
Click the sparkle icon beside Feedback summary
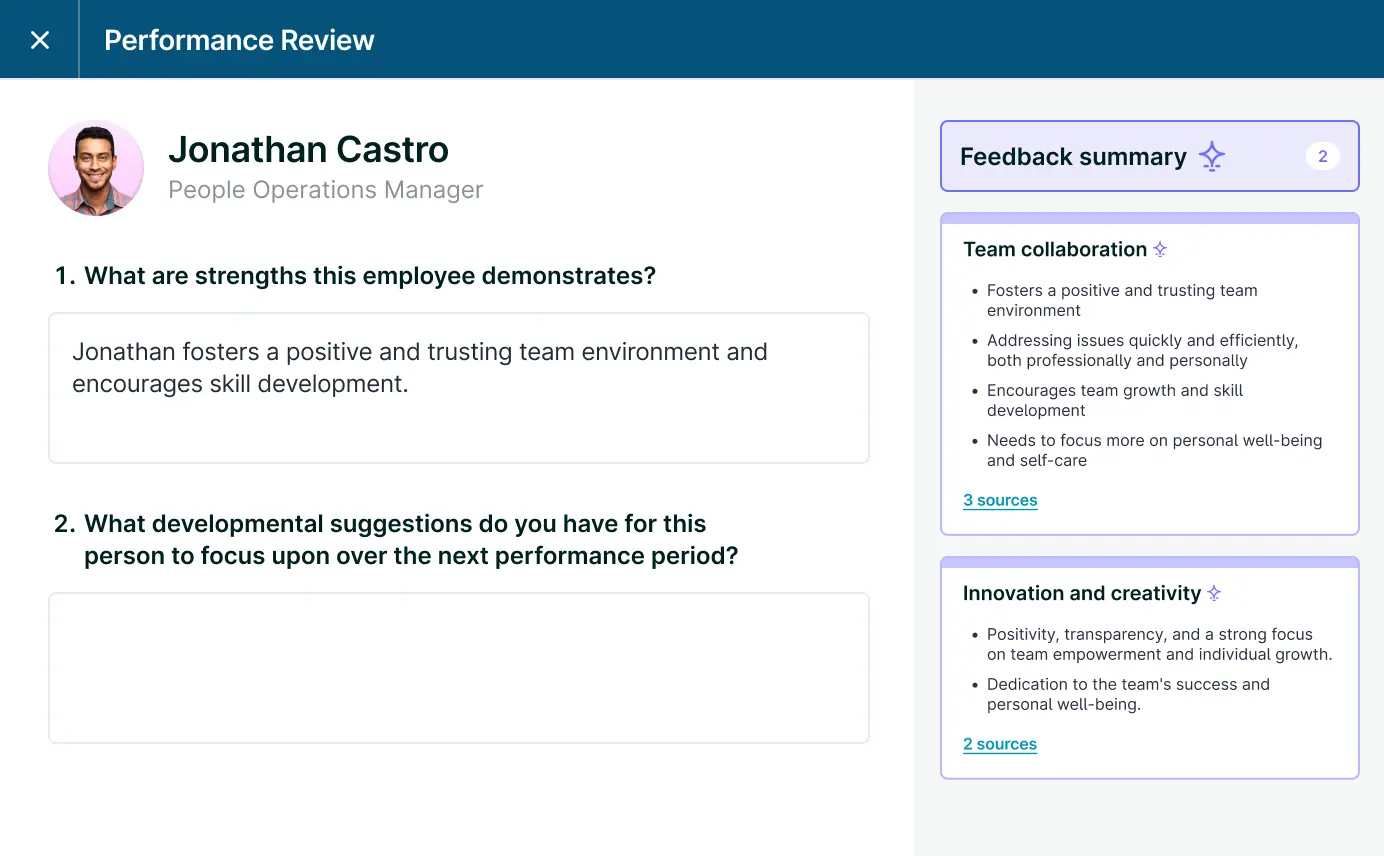(1211, 157)
